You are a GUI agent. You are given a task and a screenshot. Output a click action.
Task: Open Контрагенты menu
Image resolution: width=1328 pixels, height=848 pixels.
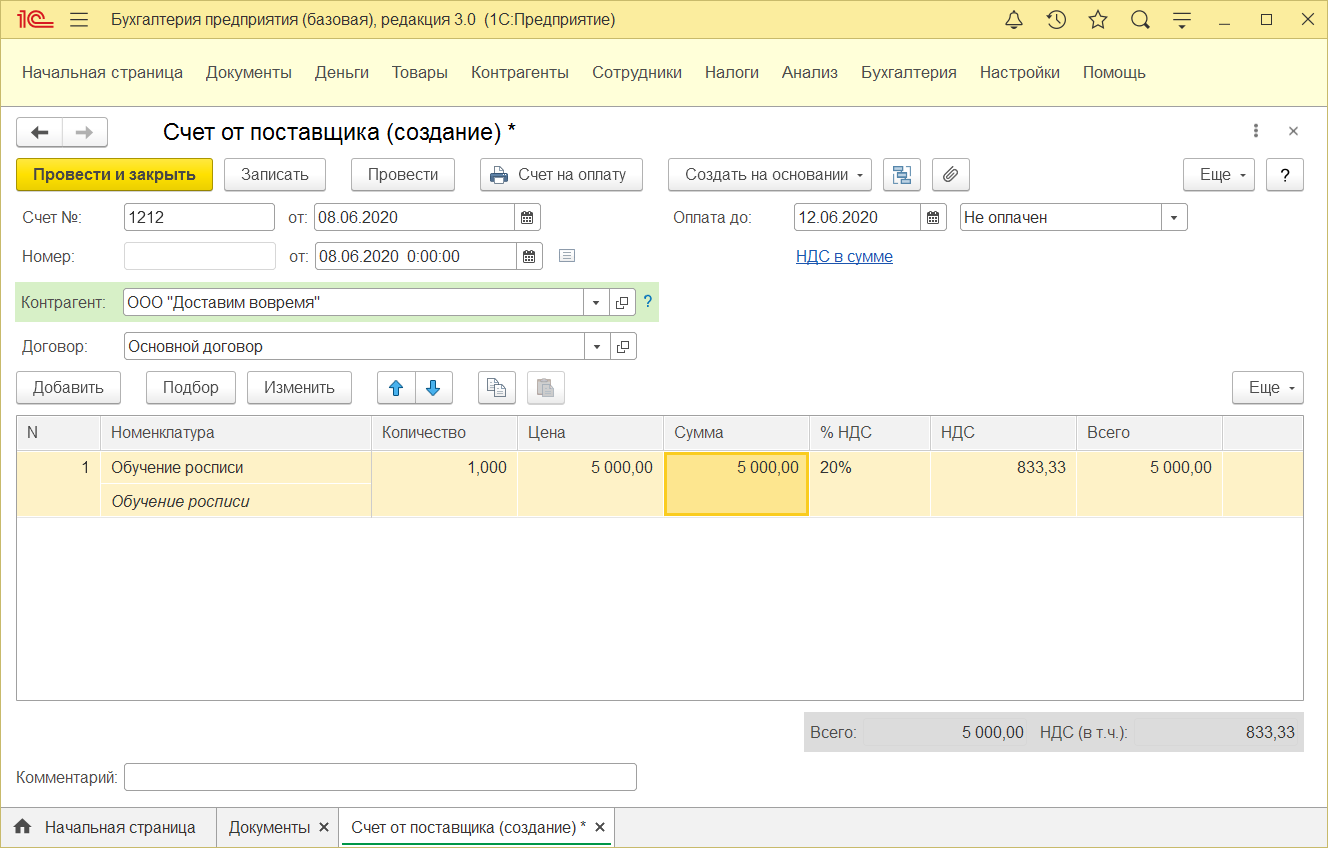(x=520, y=72)
